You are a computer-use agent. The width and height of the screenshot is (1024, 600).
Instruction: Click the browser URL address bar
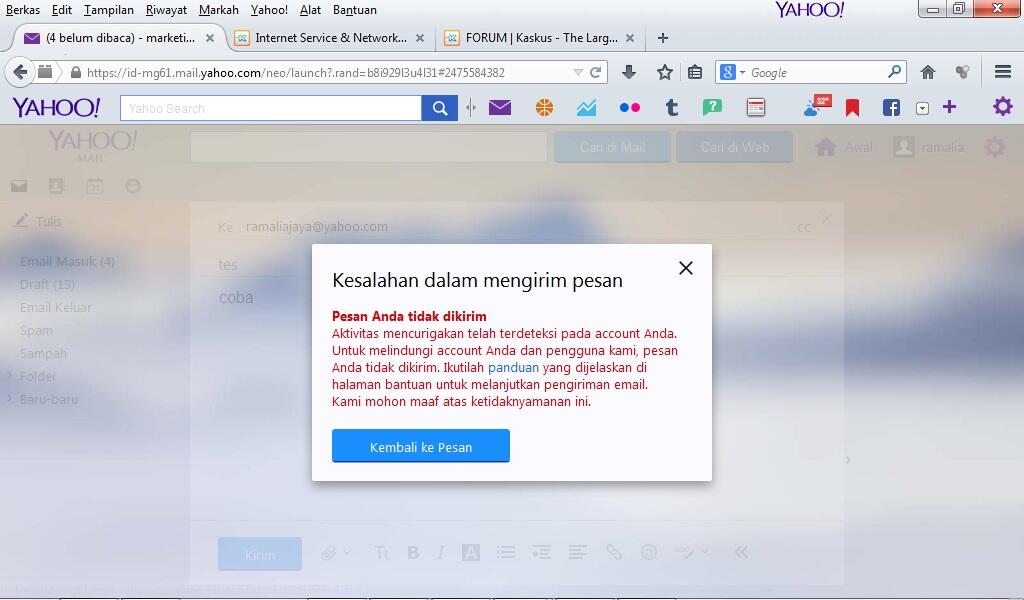[x=327, y=72]
